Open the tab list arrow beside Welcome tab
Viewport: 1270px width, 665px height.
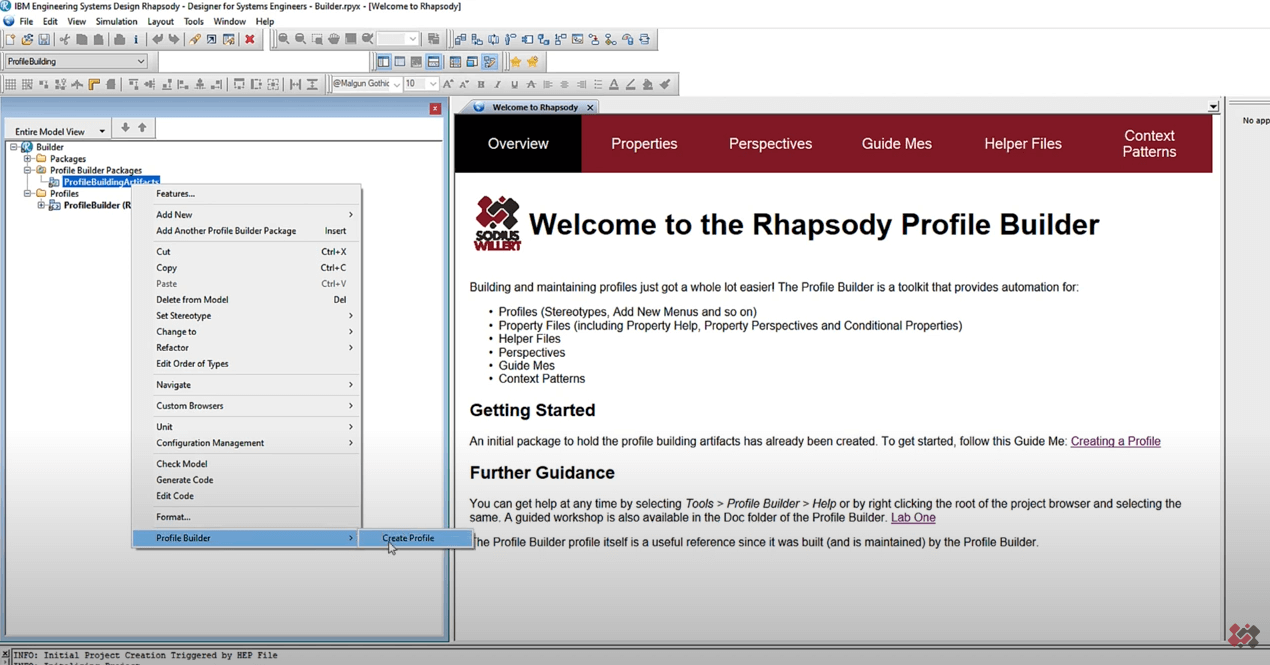[x=1213, y=107]
